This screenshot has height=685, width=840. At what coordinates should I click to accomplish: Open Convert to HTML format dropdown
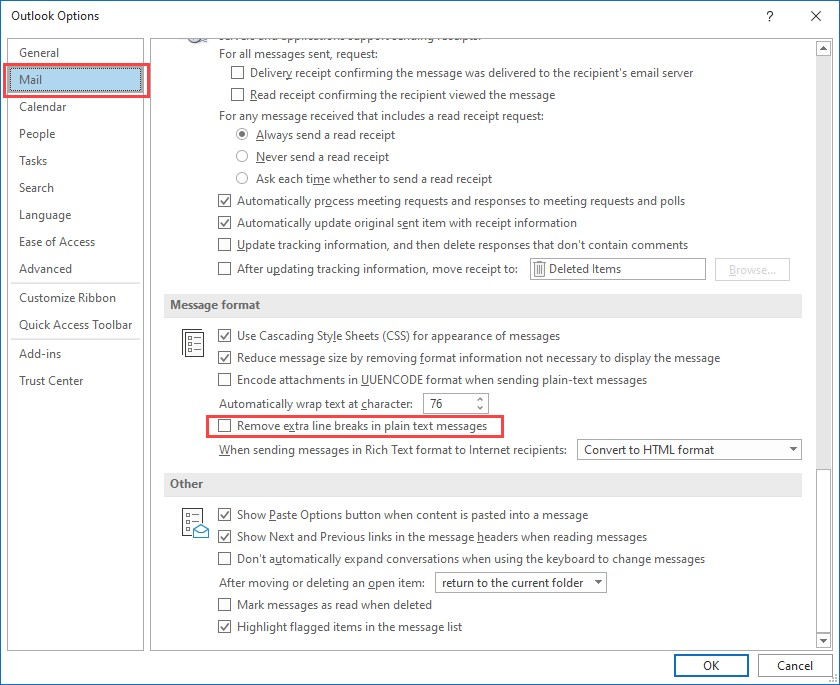[x=689, y=449]
